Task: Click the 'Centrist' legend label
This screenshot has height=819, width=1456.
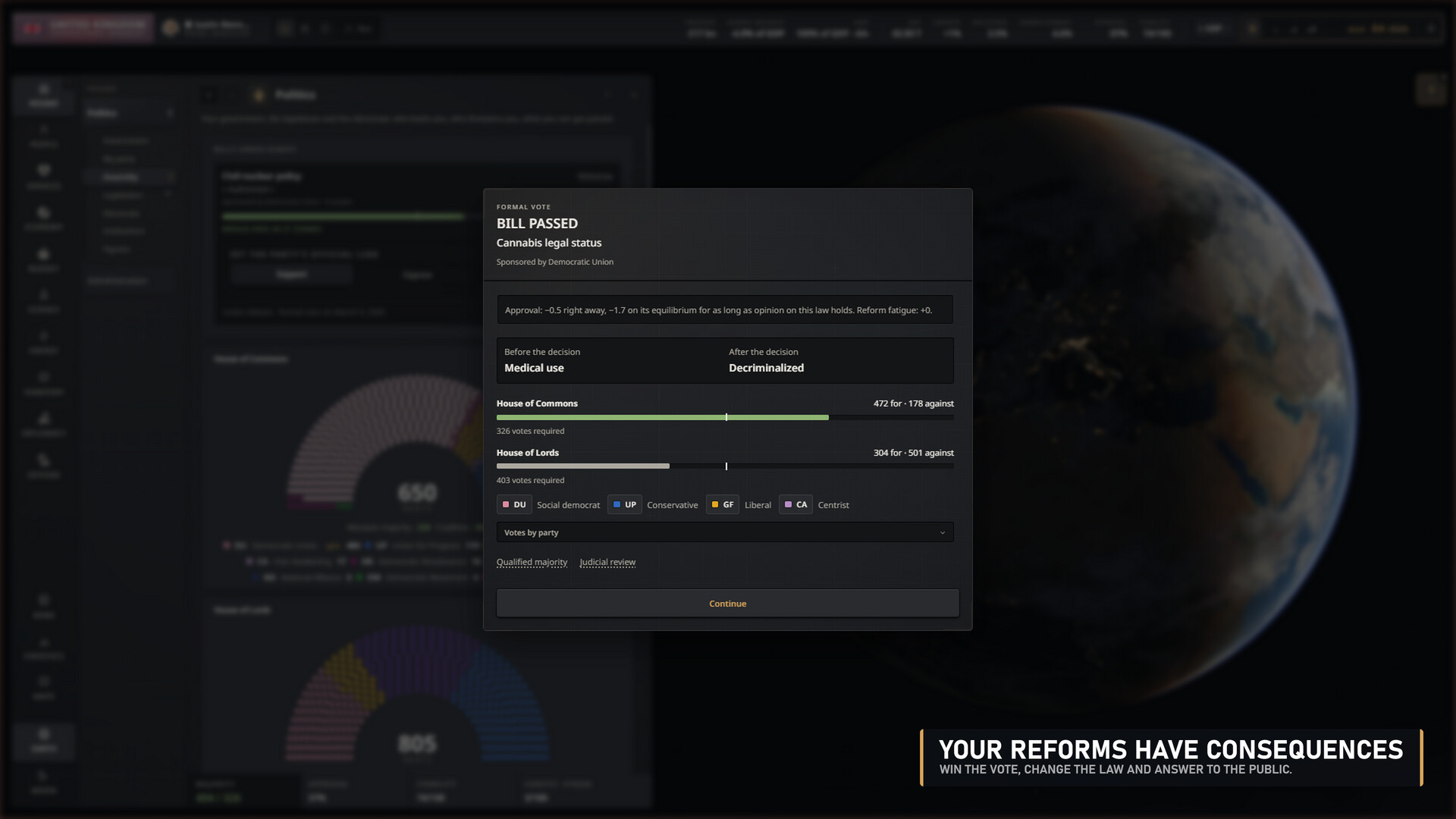Action: point(833,505)
